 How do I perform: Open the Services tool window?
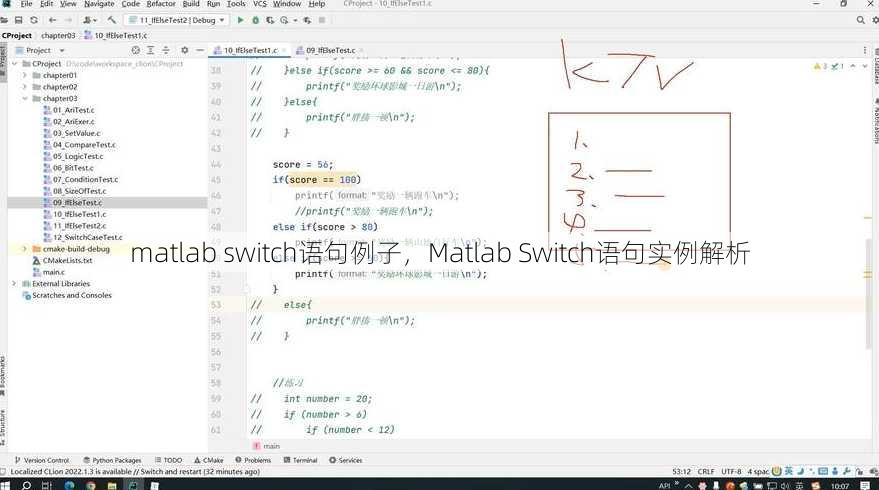pos(345,460)
